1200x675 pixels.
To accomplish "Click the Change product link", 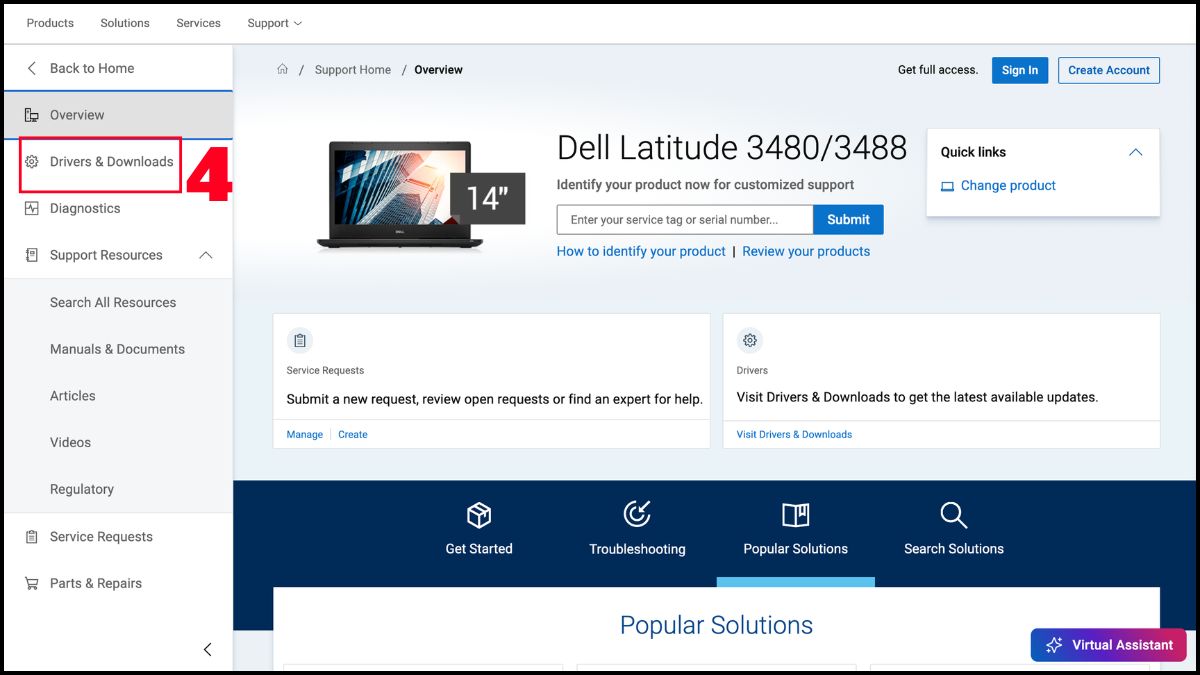I will coord(1008,186).
